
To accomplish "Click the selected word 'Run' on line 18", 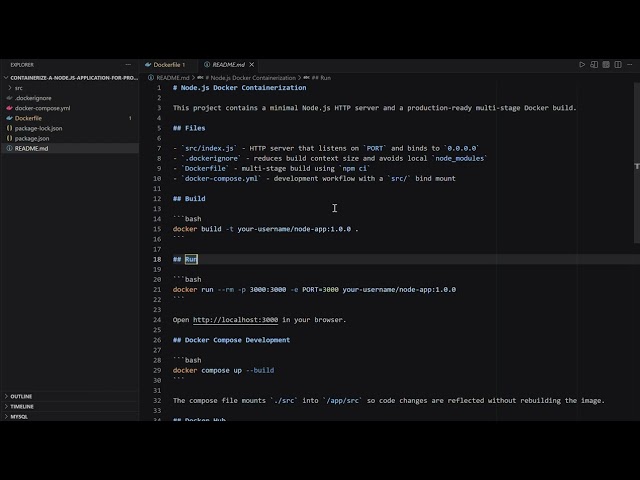I will point(191,259).
